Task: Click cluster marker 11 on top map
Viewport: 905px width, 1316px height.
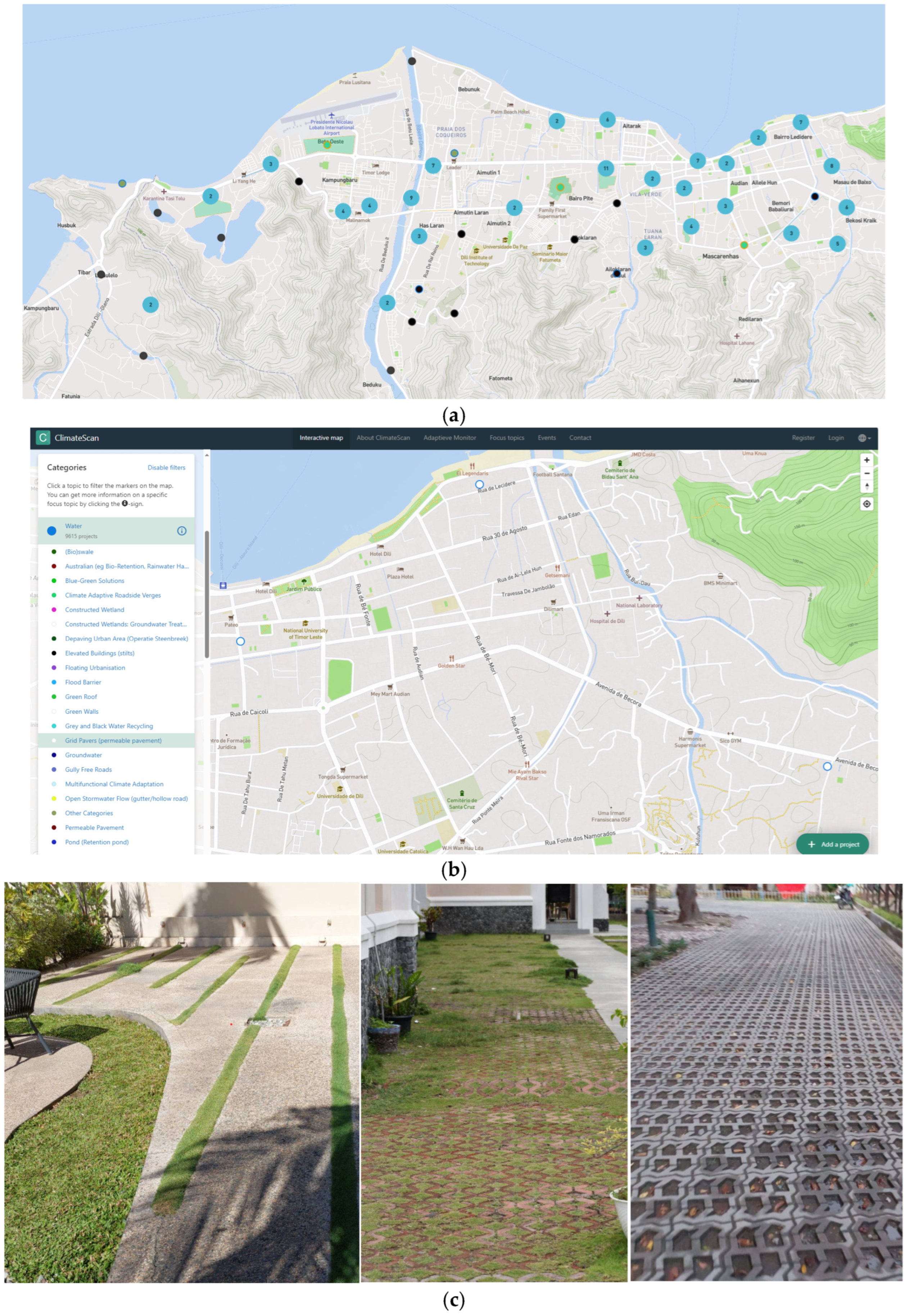Action: (606, 168)
